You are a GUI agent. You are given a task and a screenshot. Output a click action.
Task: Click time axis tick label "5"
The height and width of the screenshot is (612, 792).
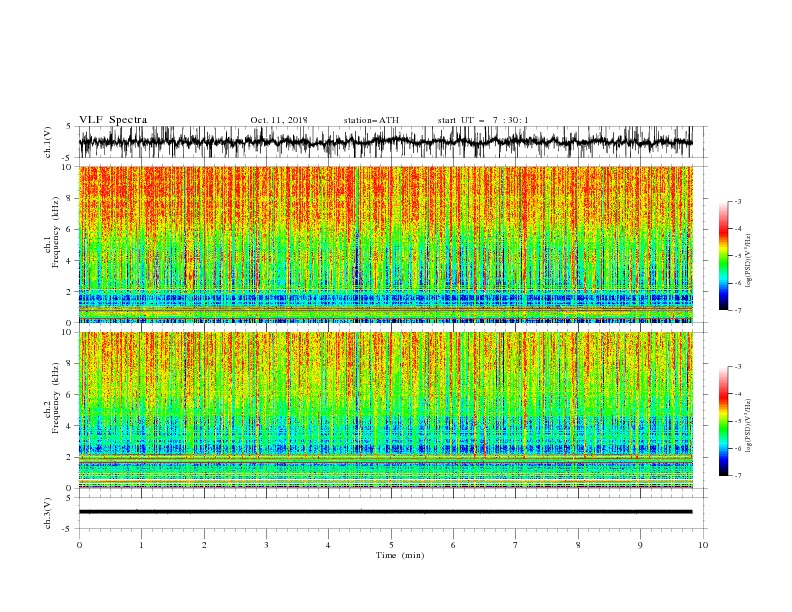391,545
